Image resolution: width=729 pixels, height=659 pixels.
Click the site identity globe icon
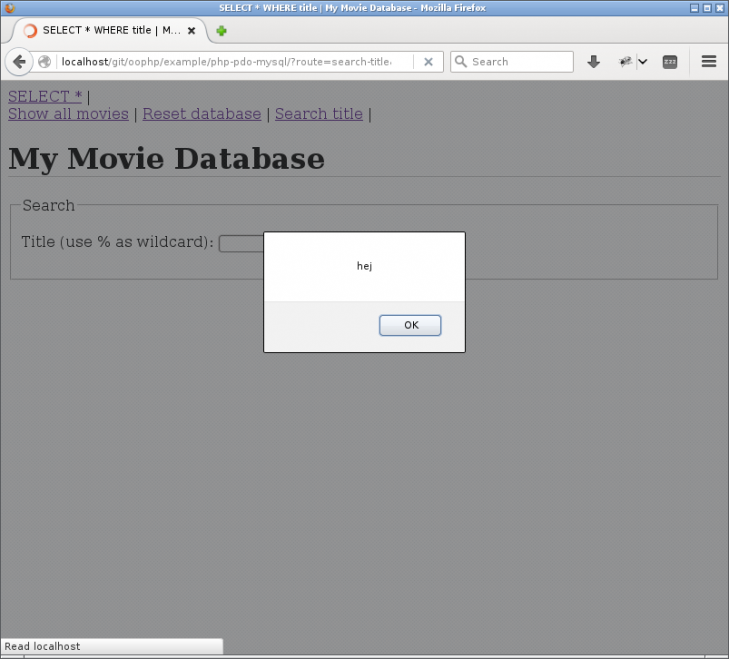click(x=45, y=62)
